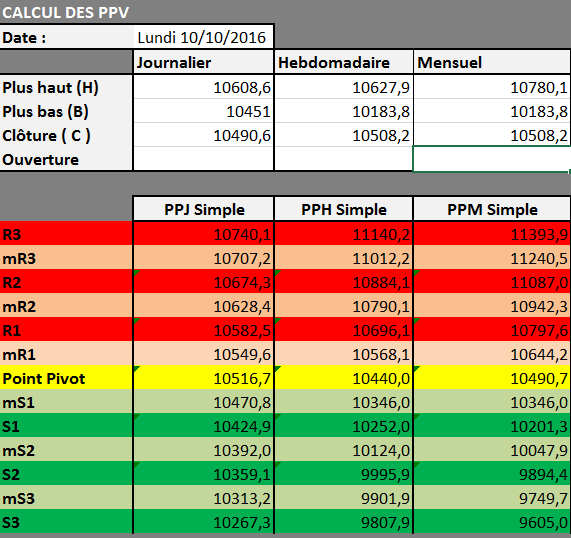Screen dimensions: 571x538
Task: Select the Point Pivot row label
Action: pos(66,378)
